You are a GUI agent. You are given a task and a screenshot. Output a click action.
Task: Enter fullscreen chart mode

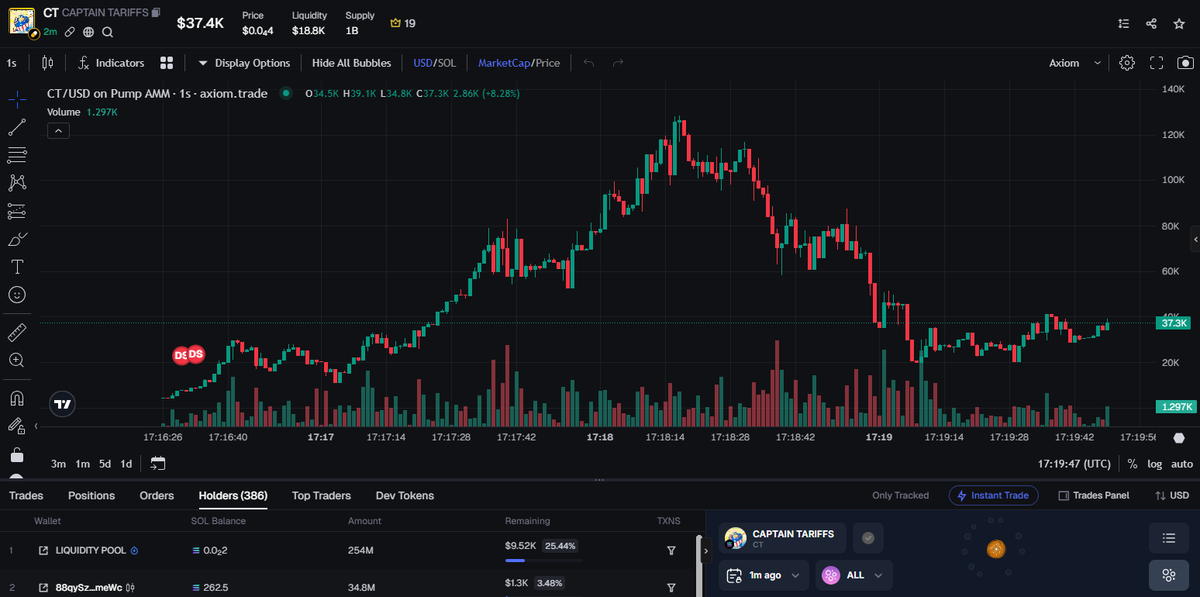pos(1157,63)
